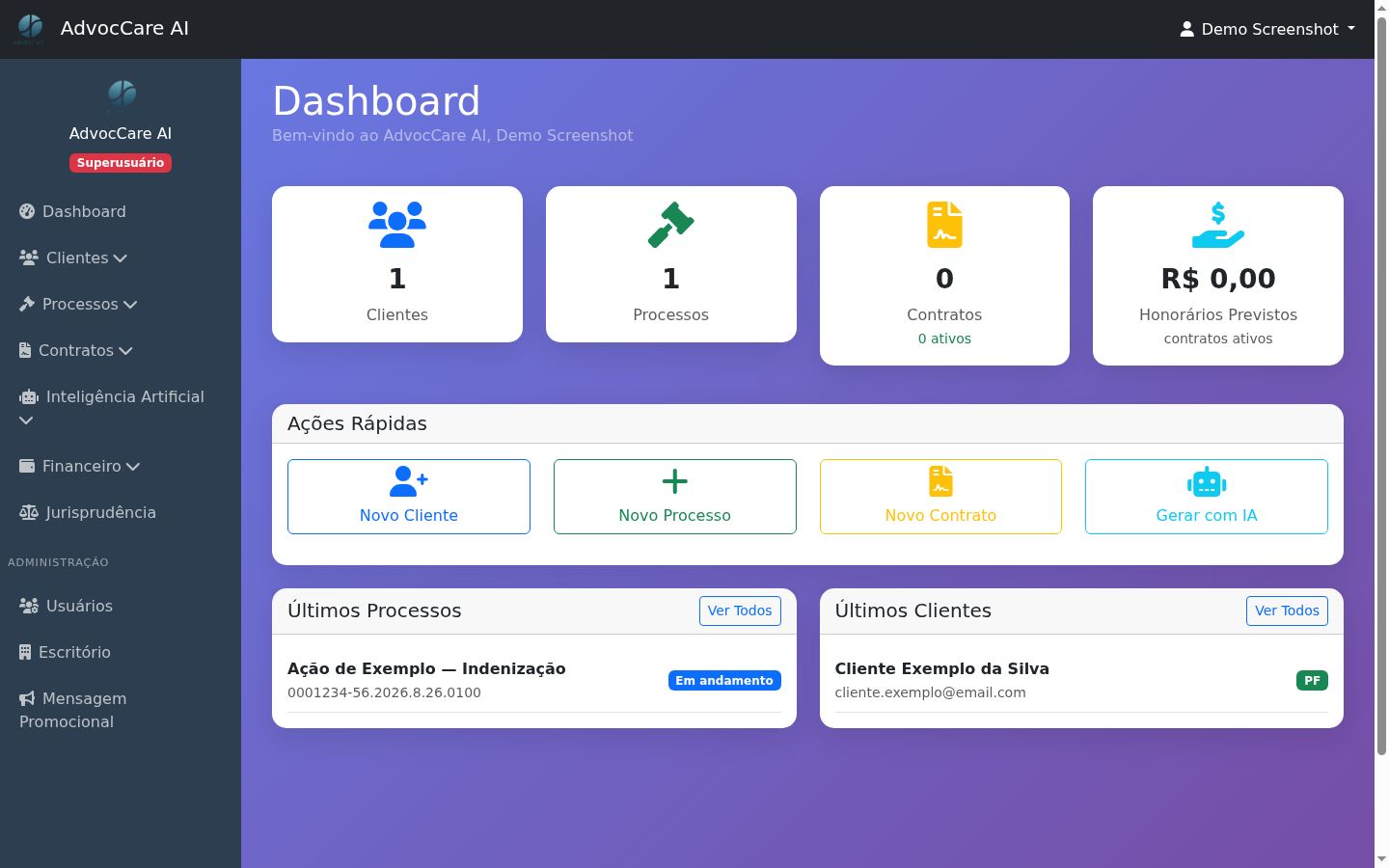Screen dimensions: 1389x868
Task: Click the vertical page scrollbar thumb
Action: [x=1381, y=386]
